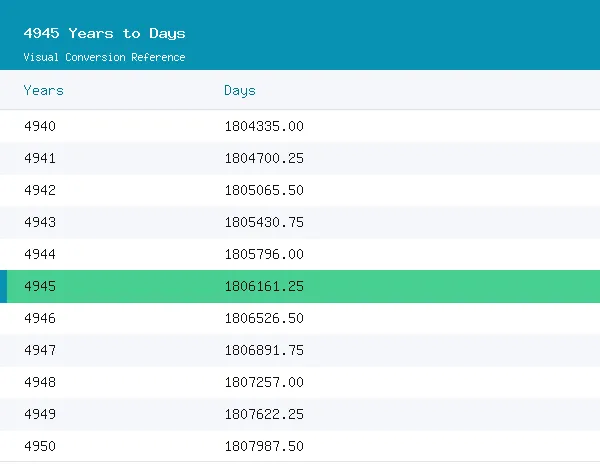Screen dimensions: 600x466
Task: Select the cell with year 4942
Action: [x=40, y=190]
